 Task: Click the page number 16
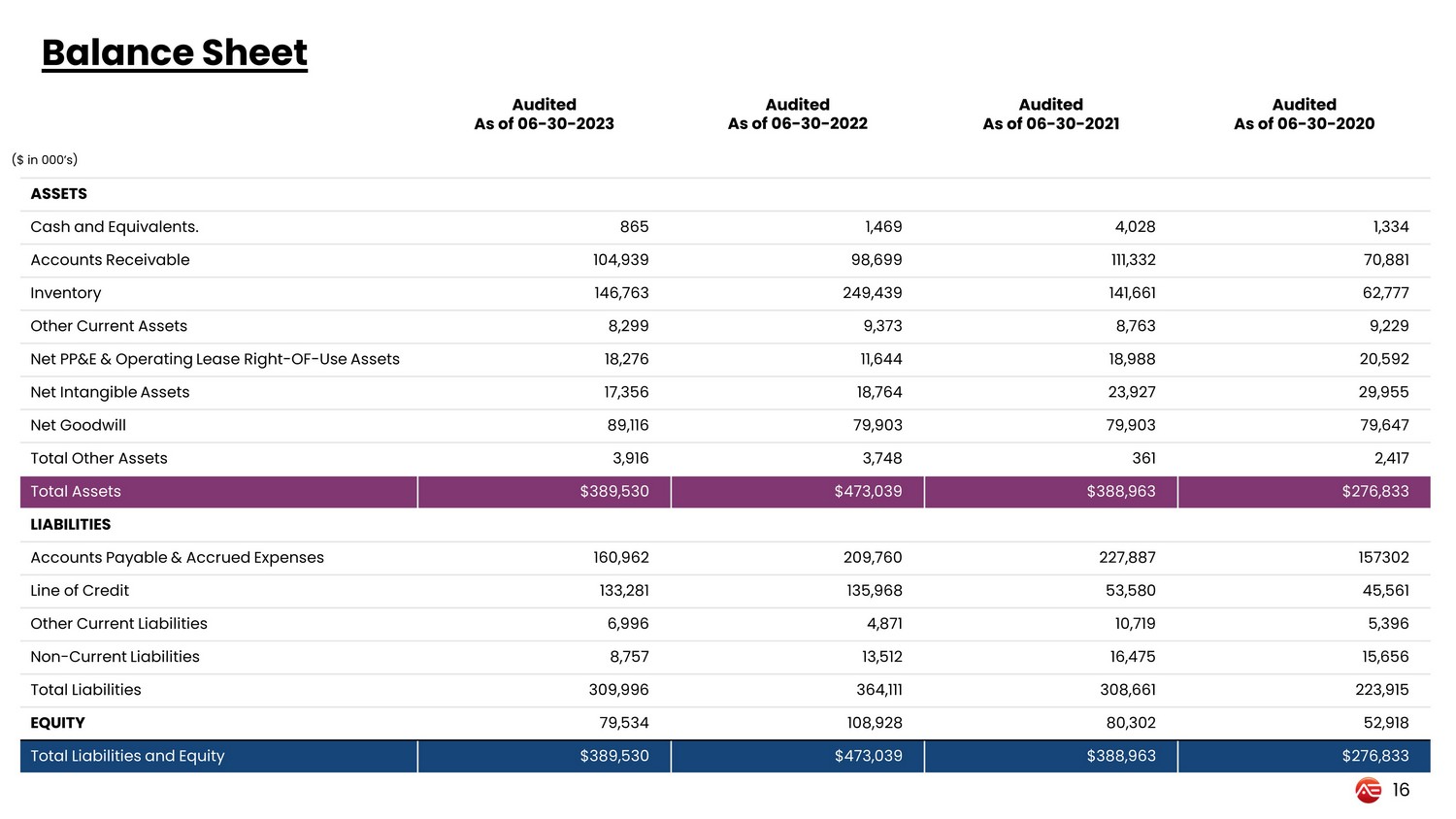[x=1401, y=791]
